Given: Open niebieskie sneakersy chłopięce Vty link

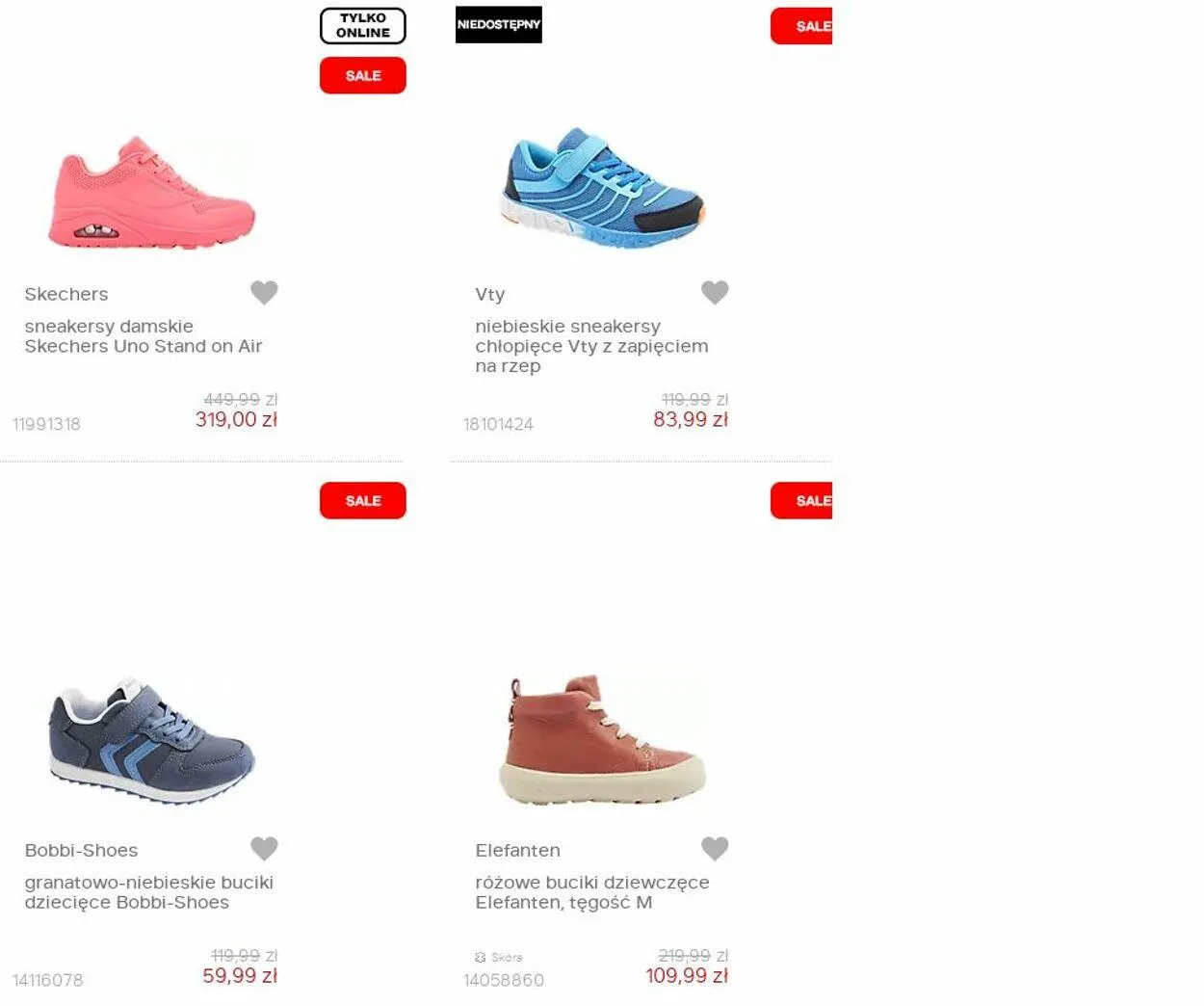Looking at the screenshot, I should click(x=591, y=346).
